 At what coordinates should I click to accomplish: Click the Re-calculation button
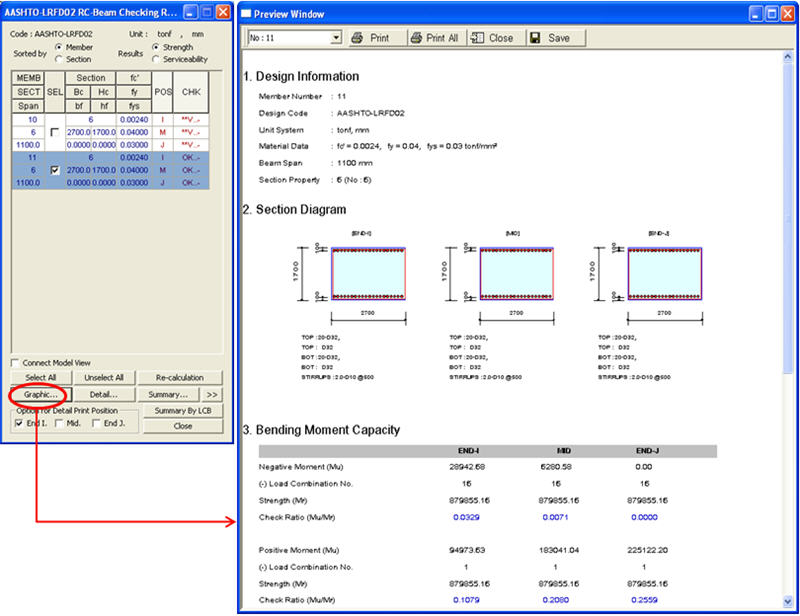tap(180, 377)
